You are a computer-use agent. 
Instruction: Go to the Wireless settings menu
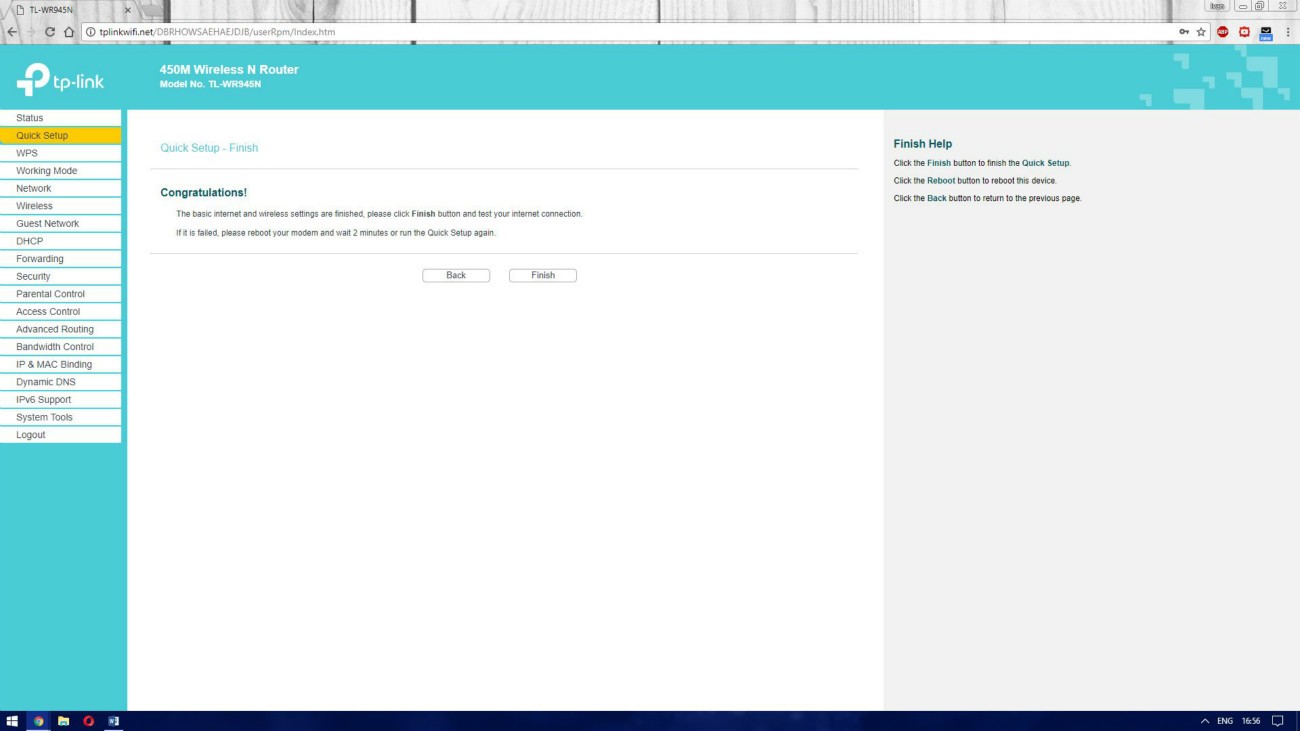34,206
